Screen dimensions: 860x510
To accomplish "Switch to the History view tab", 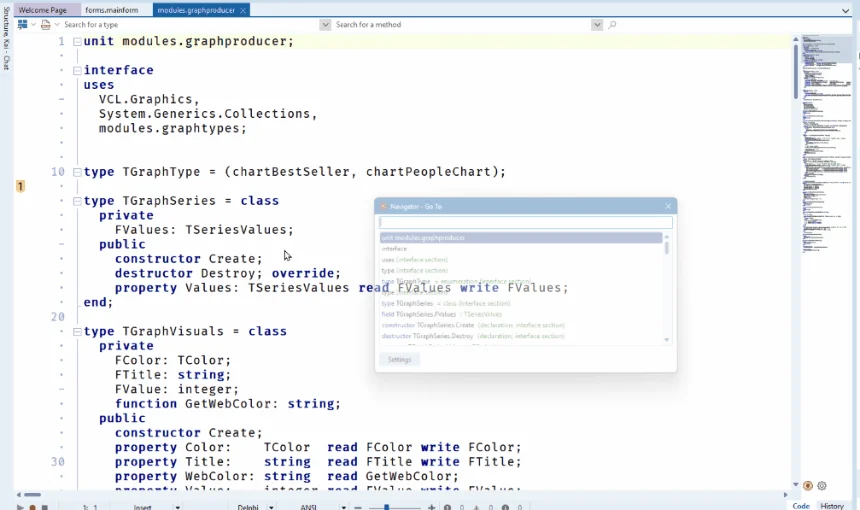I will (x=832, y=506).
